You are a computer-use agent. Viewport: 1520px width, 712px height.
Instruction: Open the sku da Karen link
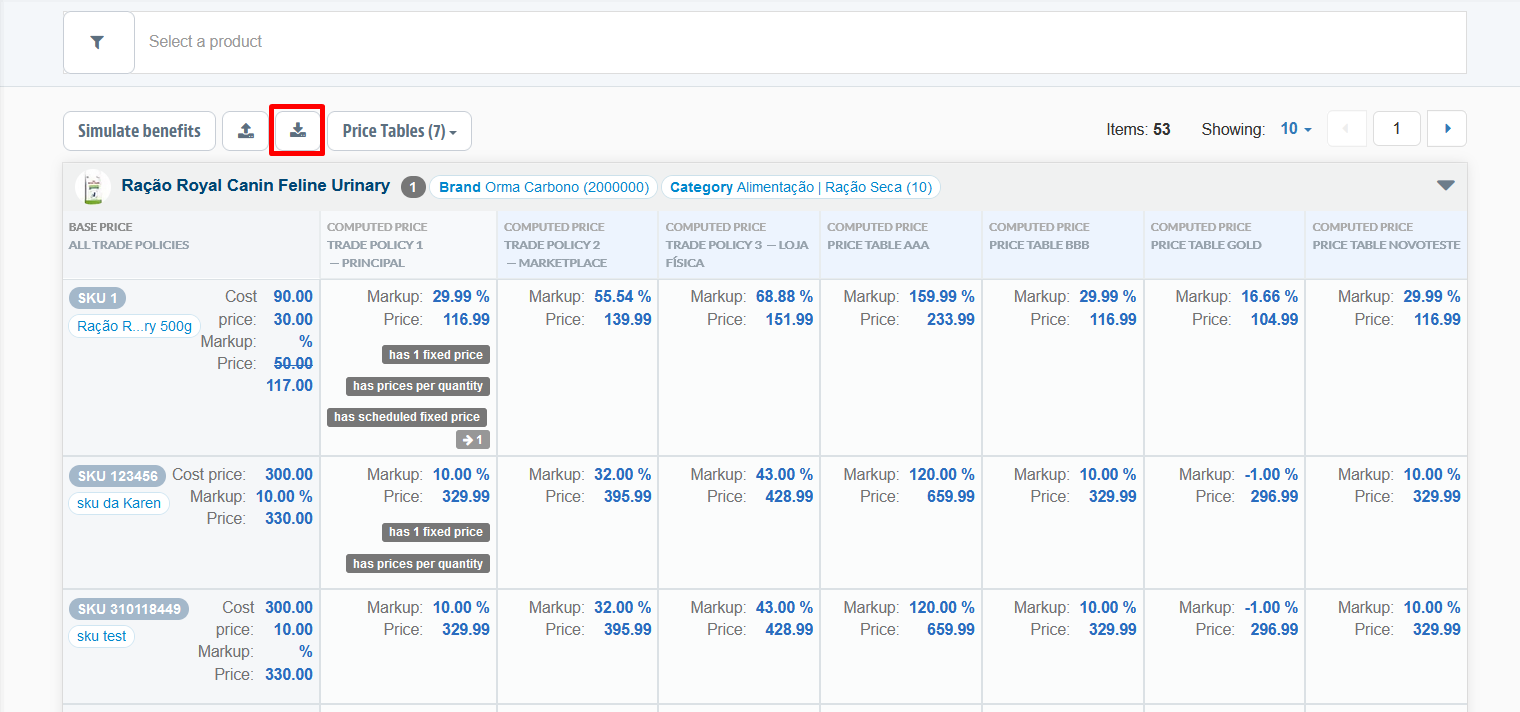119,503
